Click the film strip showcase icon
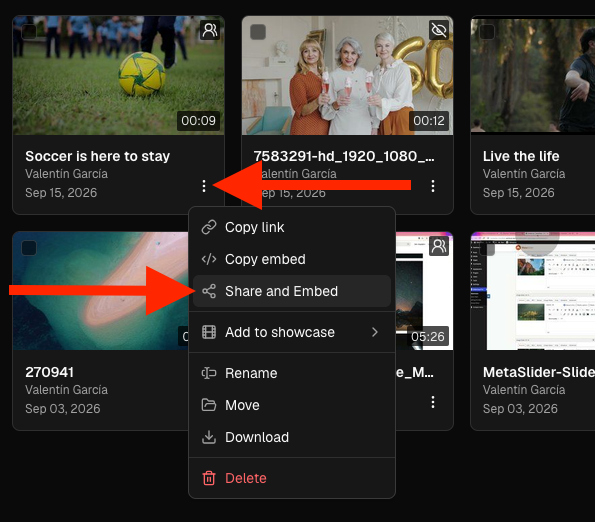The width and height of the screenshot is (595, 522). coord(209,332)
